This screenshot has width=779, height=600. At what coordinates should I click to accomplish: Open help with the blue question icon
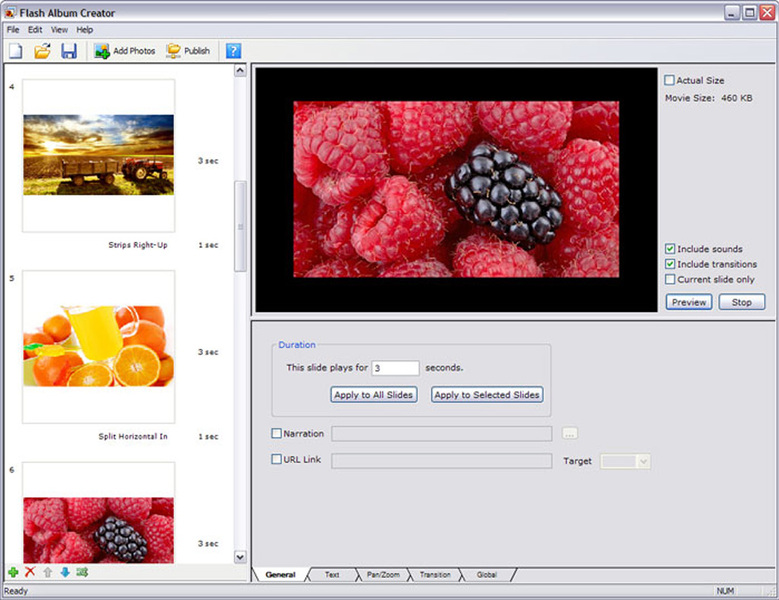pyautogui.click(x=234, y=51)
